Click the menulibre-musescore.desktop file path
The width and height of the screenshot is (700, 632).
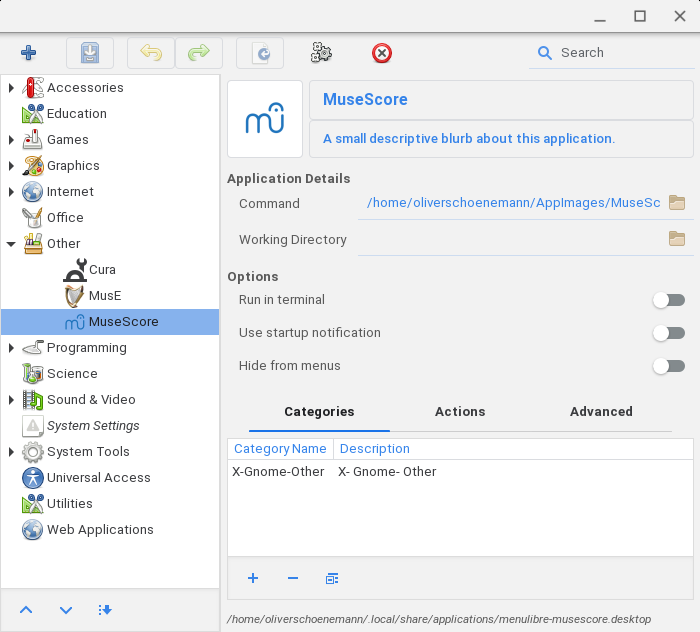pos(438,620)
